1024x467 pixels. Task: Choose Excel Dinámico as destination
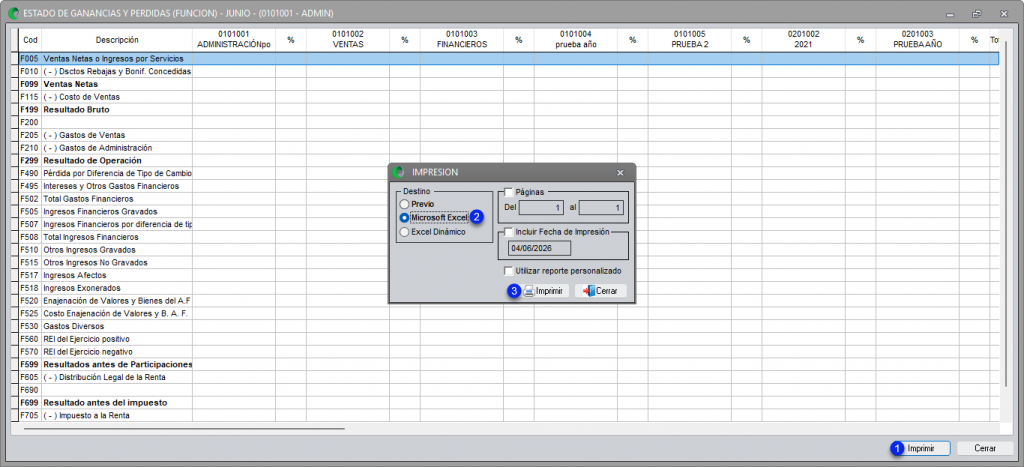405,232
